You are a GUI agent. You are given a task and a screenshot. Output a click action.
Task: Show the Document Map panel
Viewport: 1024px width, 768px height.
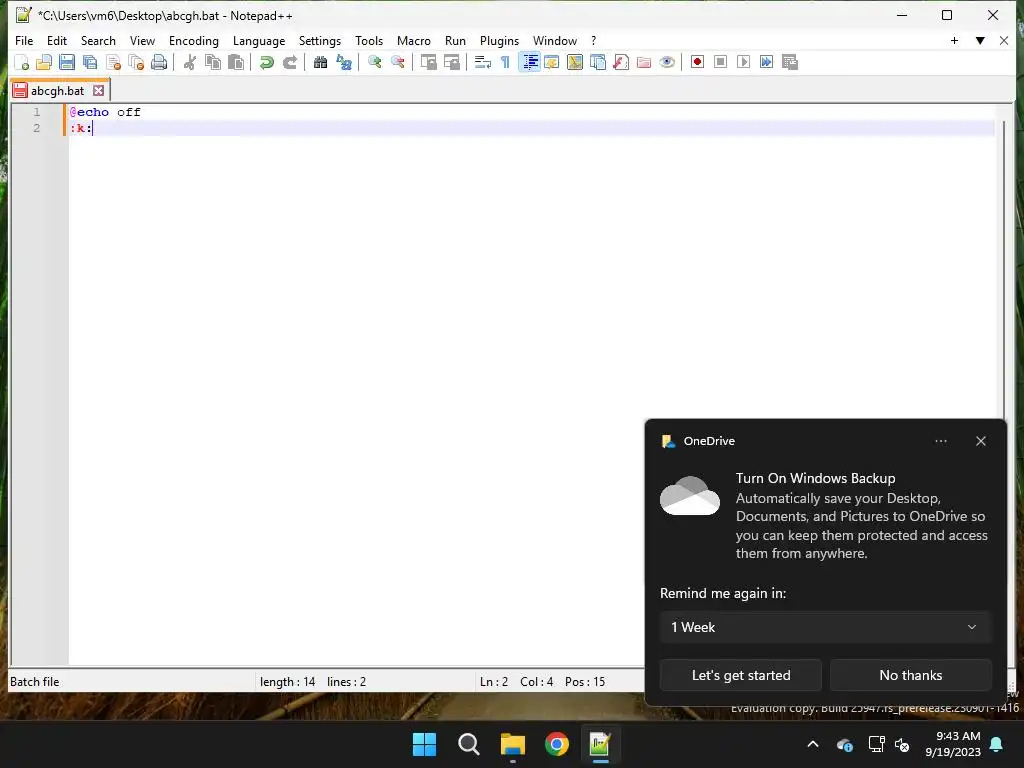pos(575,62)
